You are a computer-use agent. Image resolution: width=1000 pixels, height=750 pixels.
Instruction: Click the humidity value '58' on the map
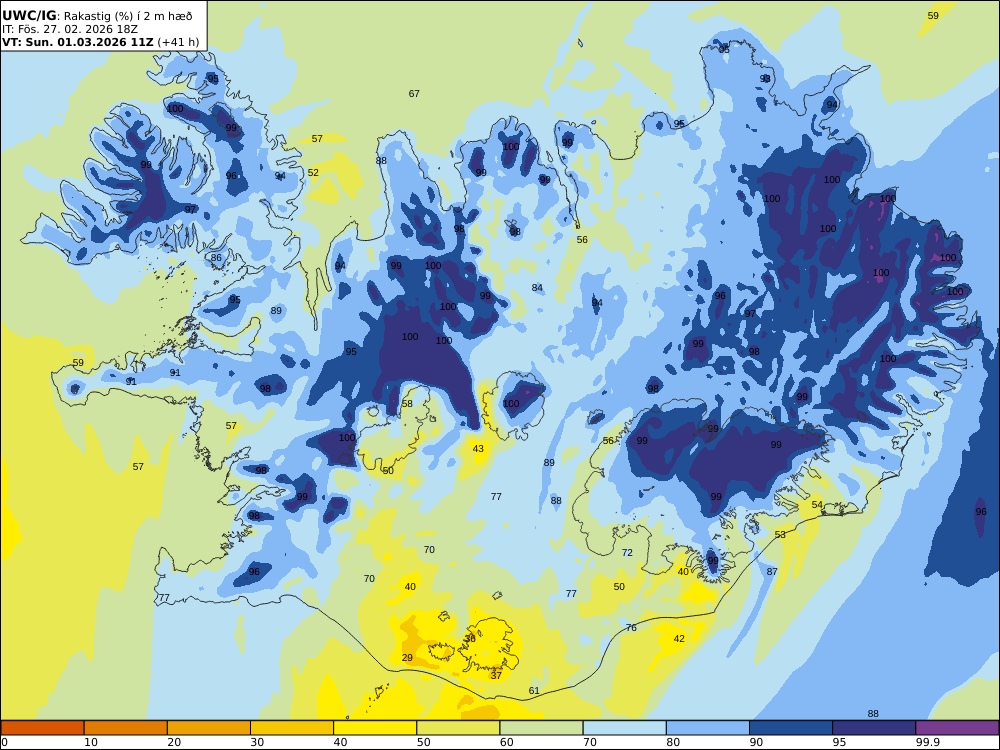point(407,404)
